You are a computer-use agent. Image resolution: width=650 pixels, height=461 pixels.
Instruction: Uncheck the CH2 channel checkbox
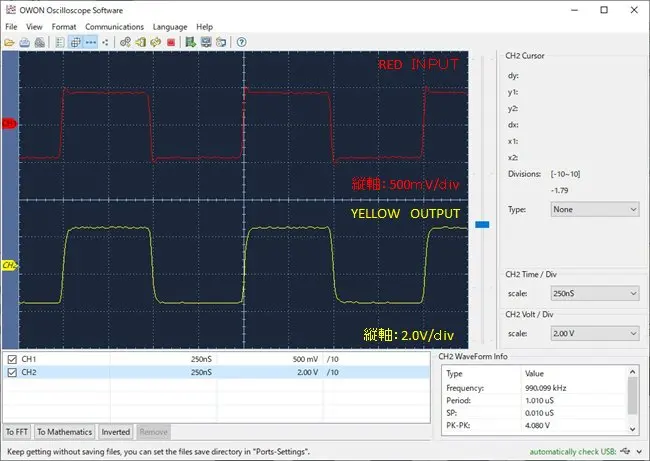[x=12, y=372]
